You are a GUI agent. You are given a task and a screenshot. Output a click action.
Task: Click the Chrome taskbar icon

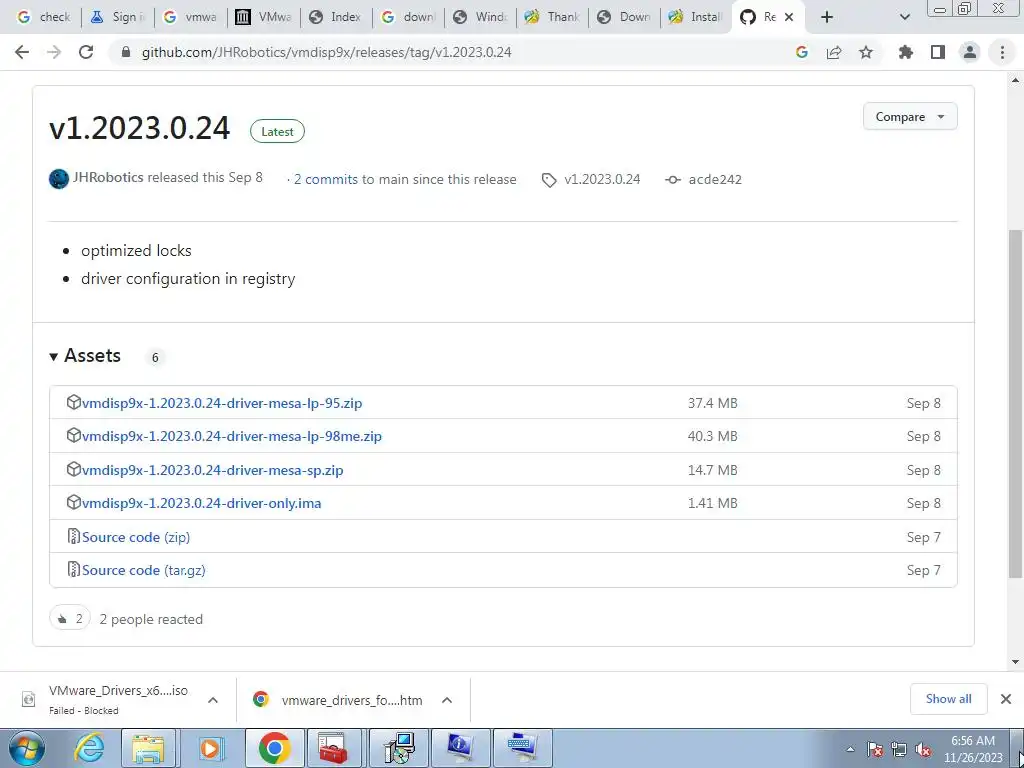coord(274,748)
